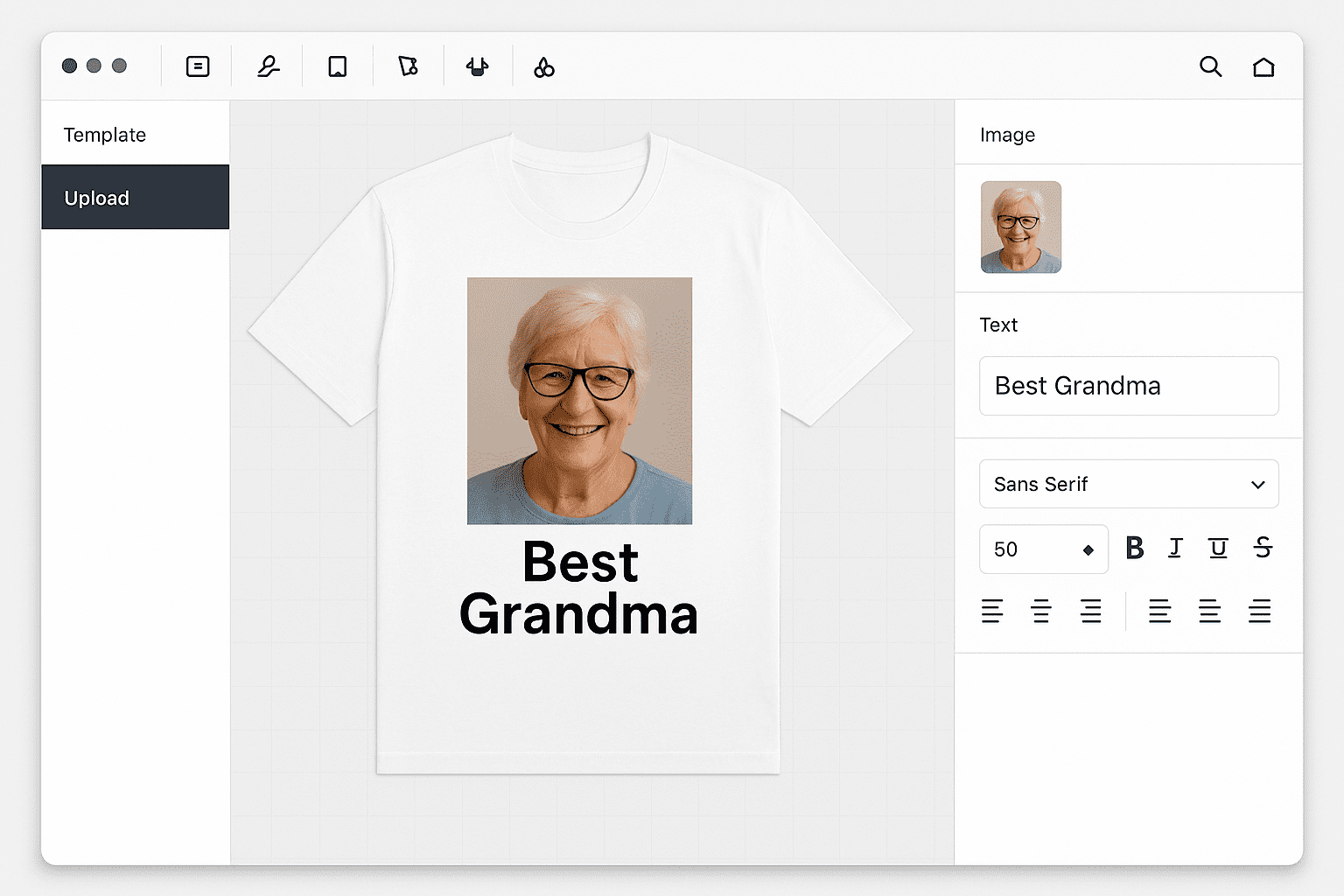Align text to the left
The image size is (1344, 896).
[x=992, y=611]
